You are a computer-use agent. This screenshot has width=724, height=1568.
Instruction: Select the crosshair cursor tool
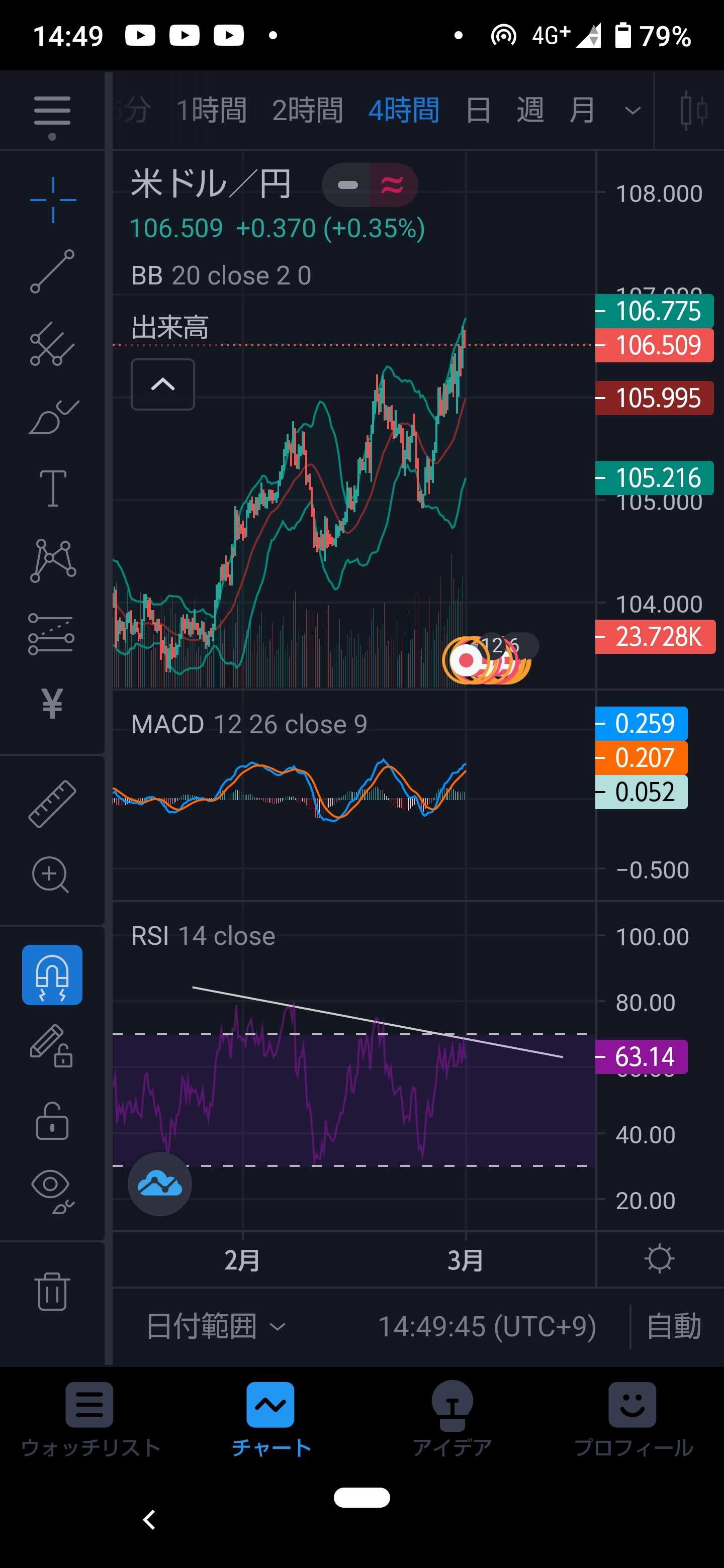pyautogui.click(x=53, y=200)
